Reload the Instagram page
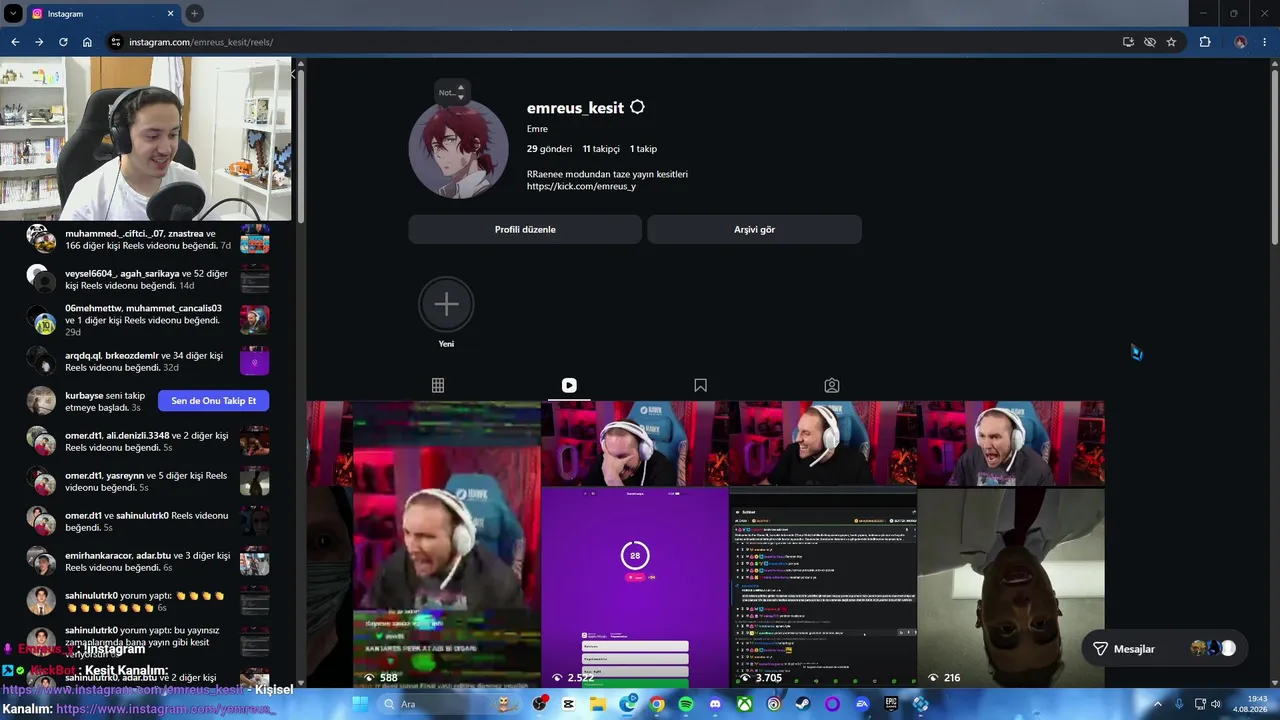Image resolution: width=1280 pixels, height=720 pixels. point(63,42)
